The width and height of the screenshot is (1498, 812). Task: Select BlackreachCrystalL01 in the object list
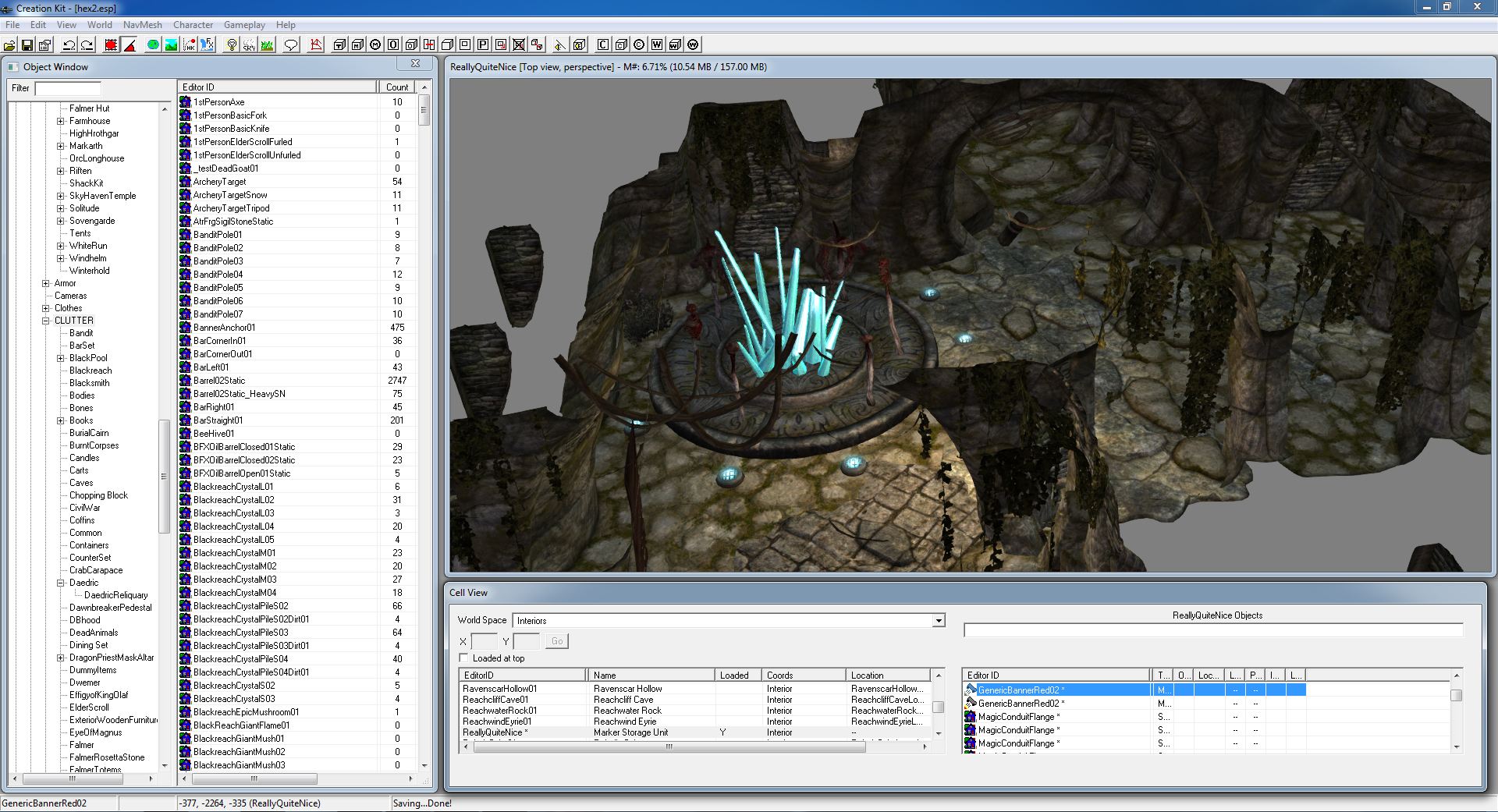(233, 487)
